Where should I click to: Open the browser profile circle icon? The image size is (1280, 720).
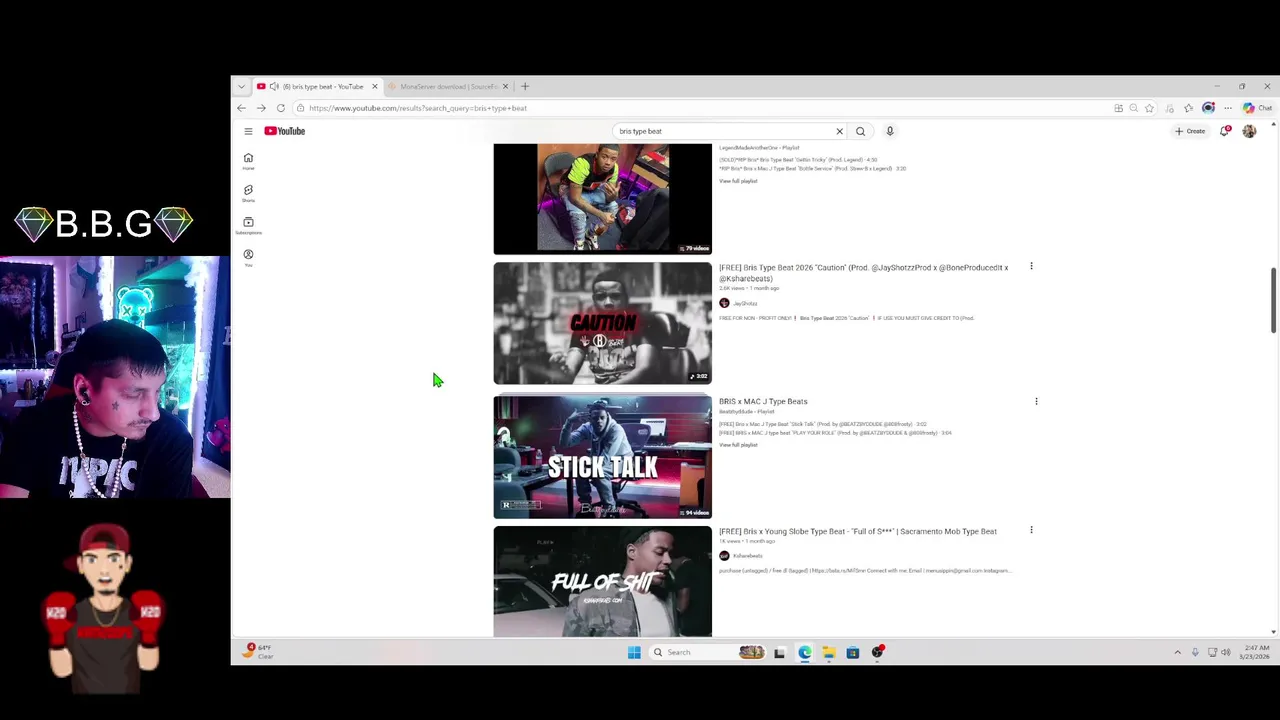(1208, 108)
